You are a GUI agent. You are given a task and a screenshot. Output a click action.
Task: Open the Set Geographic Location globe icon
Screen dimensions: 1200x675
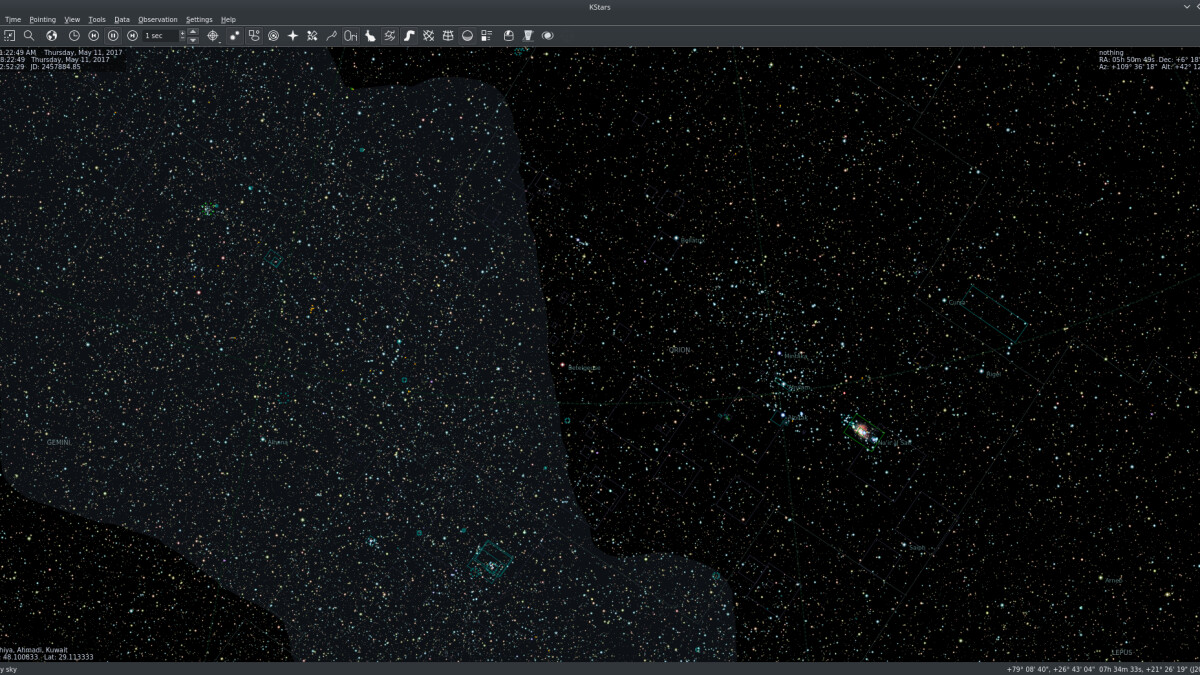tap(51, 36)
